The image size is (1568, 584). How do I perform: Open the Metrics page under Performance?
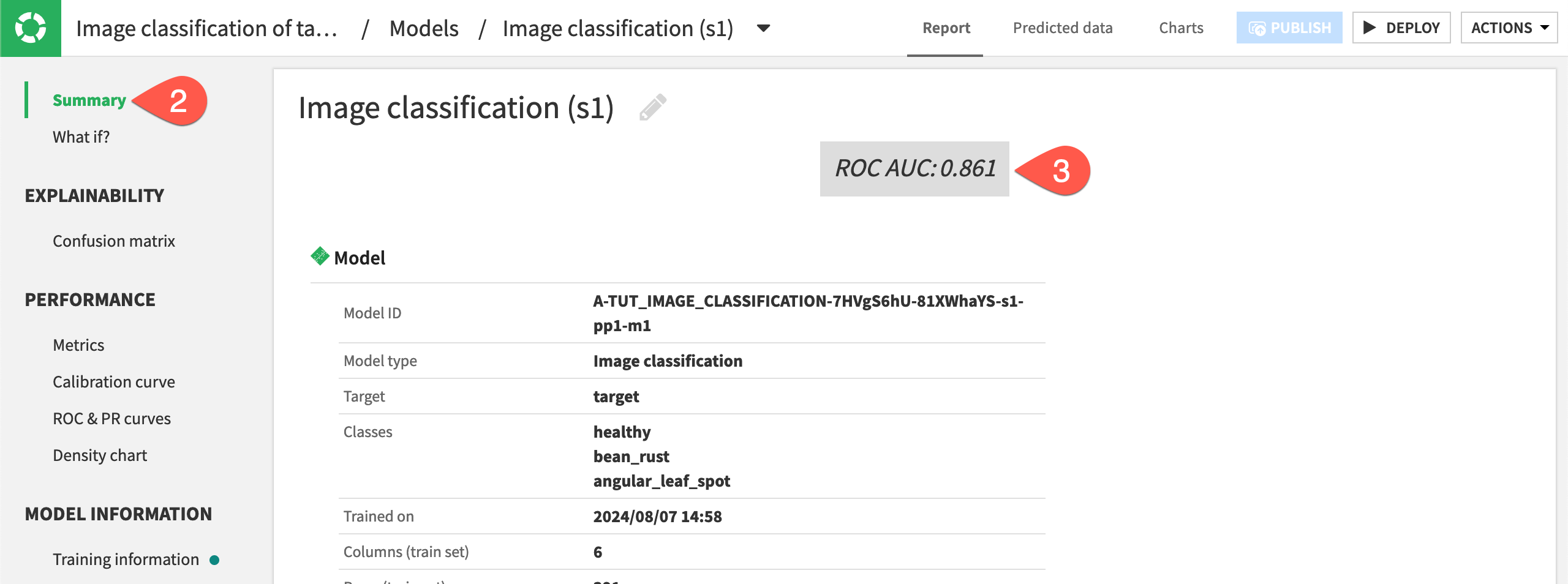point(78,345)
